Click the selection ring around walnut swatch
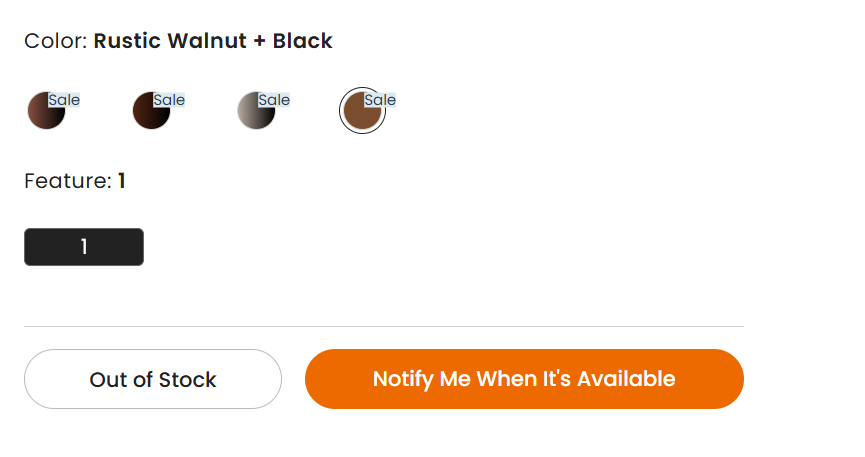 tap(362, 89)
